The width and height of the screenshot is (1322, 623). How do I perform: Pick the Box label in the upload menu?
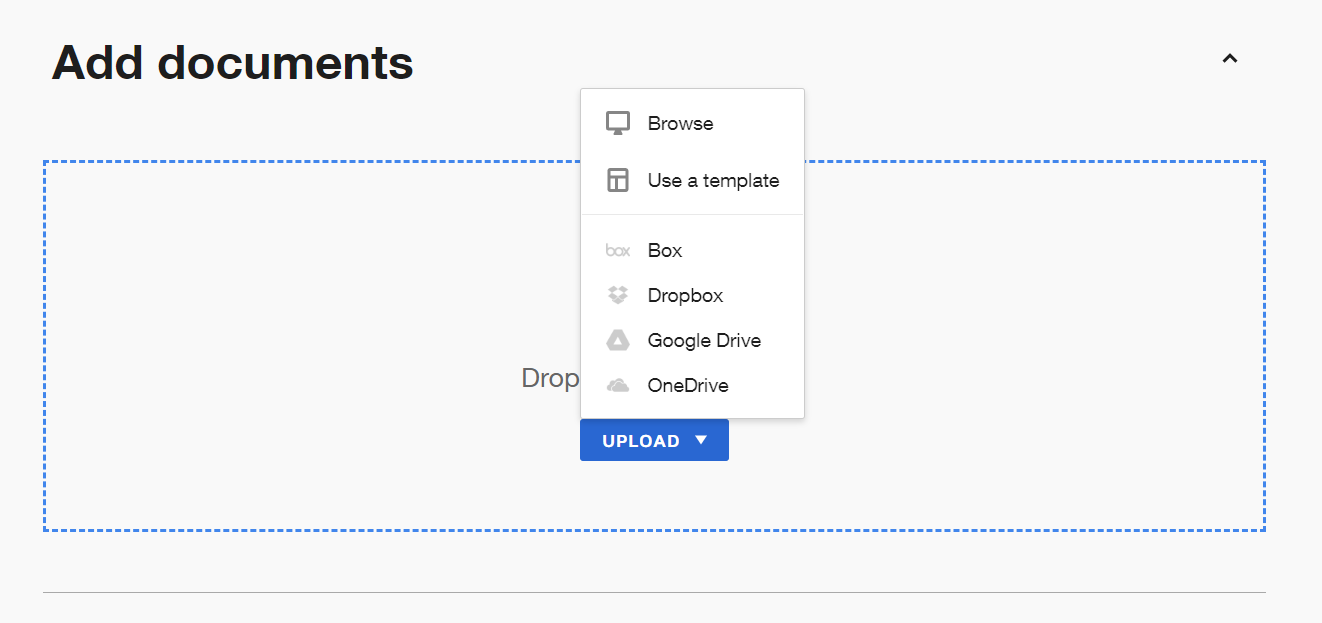click(665, 251)
